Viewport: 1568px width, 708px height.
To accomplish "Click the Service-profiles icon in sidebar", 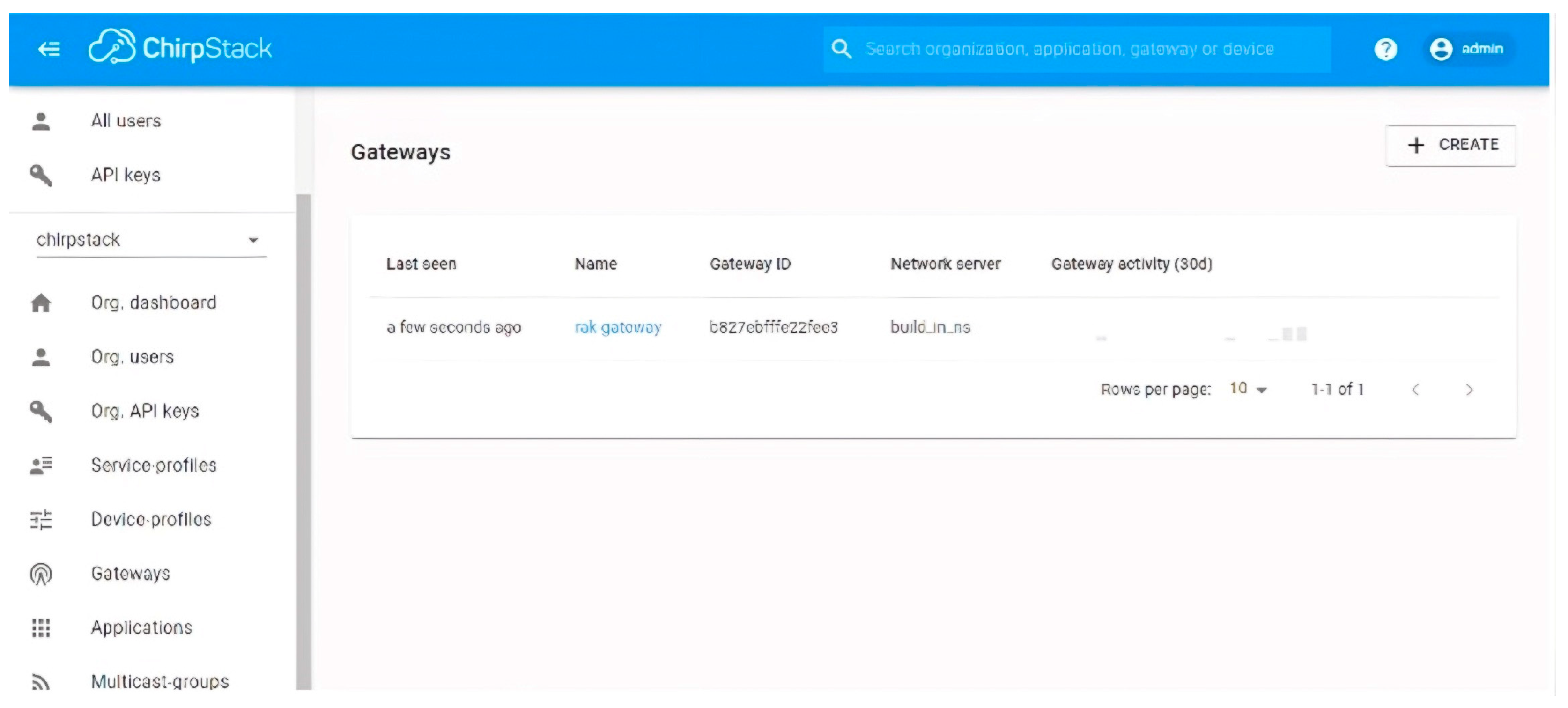I will (x=41, y=466).
